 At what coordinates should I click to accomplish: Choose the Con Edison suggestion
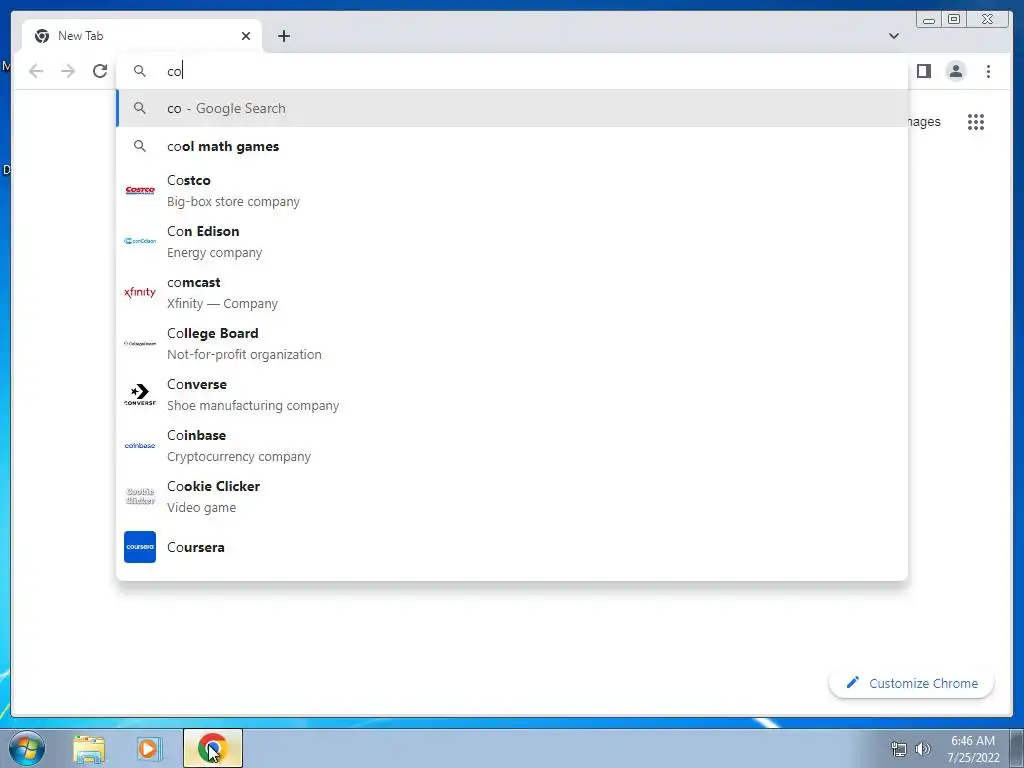point(512,242)
